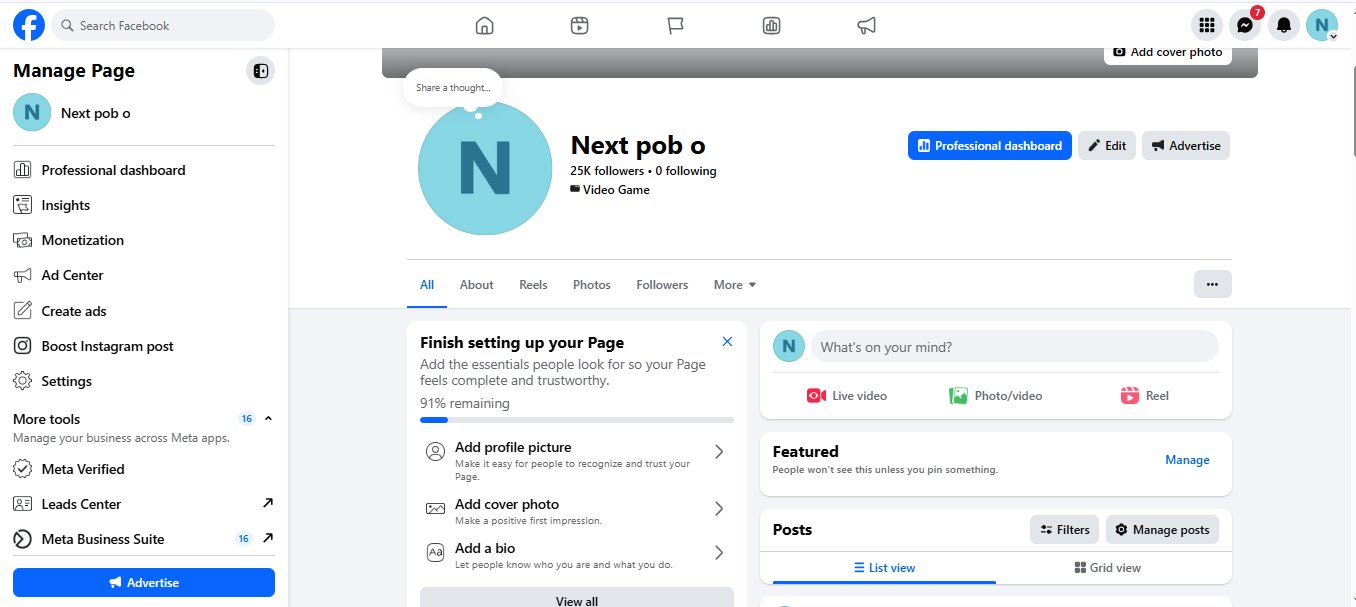Open Meta Business Suite in sidebar
The width and height of the screenshot is (1356, 607).
tap(143, 539)
